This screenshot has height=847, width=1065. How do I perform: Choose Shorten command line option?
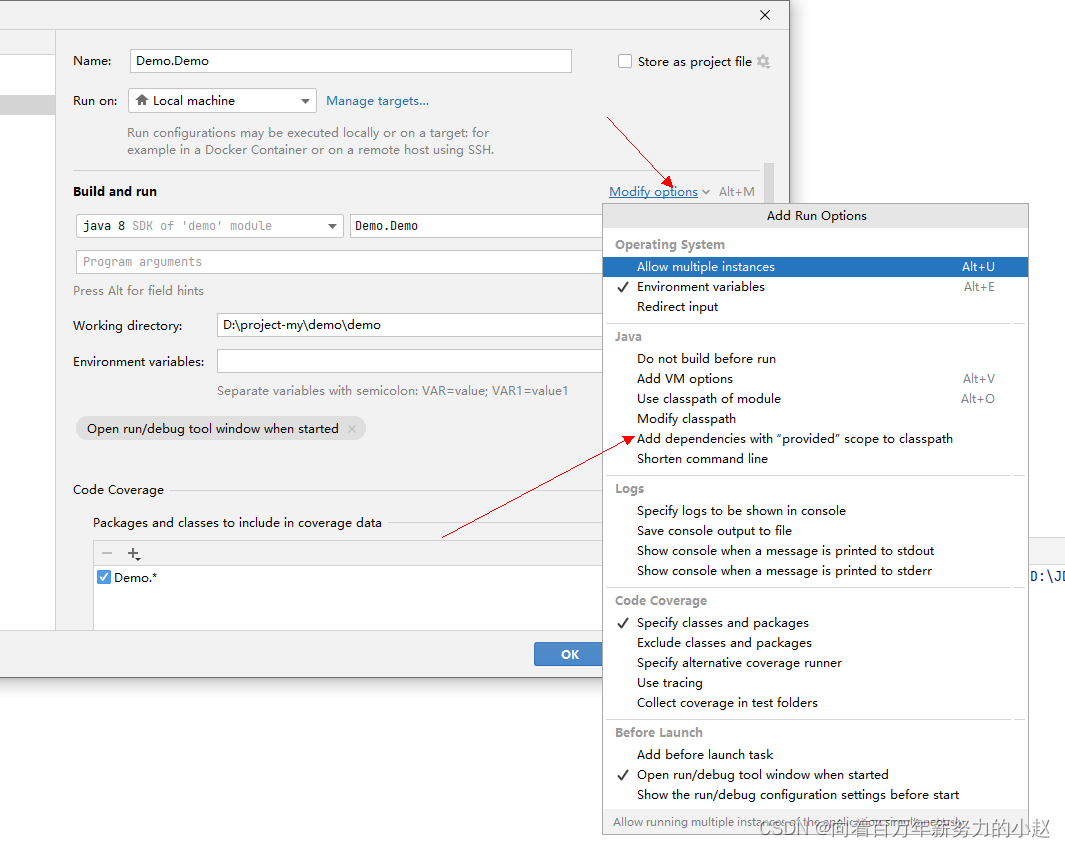pos(702,458)
